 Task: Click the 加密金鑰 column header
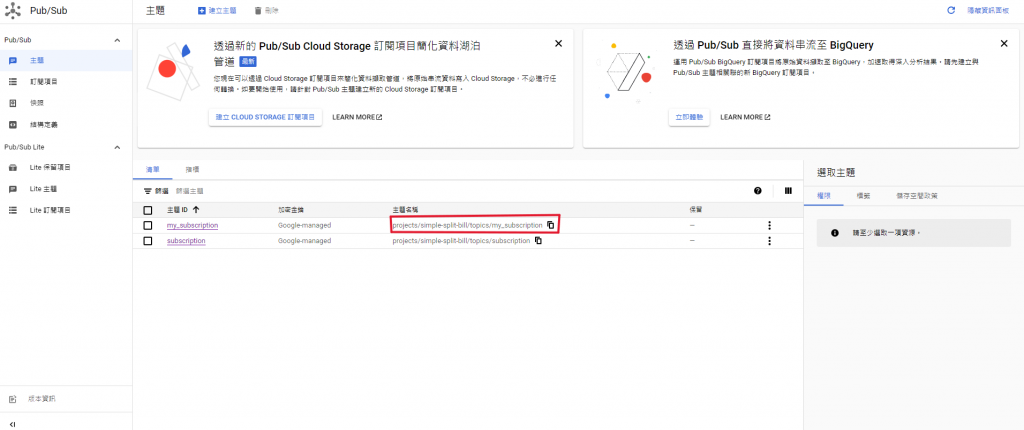(291, 210)
